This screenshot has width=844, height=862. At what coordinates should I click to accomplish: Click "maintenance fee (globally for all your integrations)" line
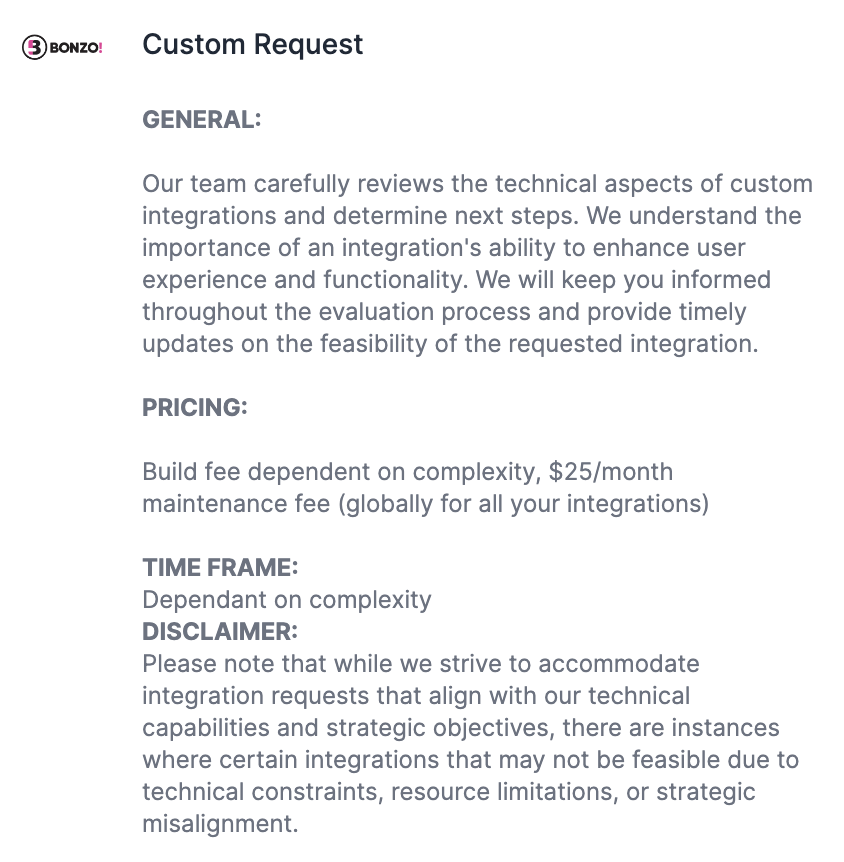click(425, 504)
